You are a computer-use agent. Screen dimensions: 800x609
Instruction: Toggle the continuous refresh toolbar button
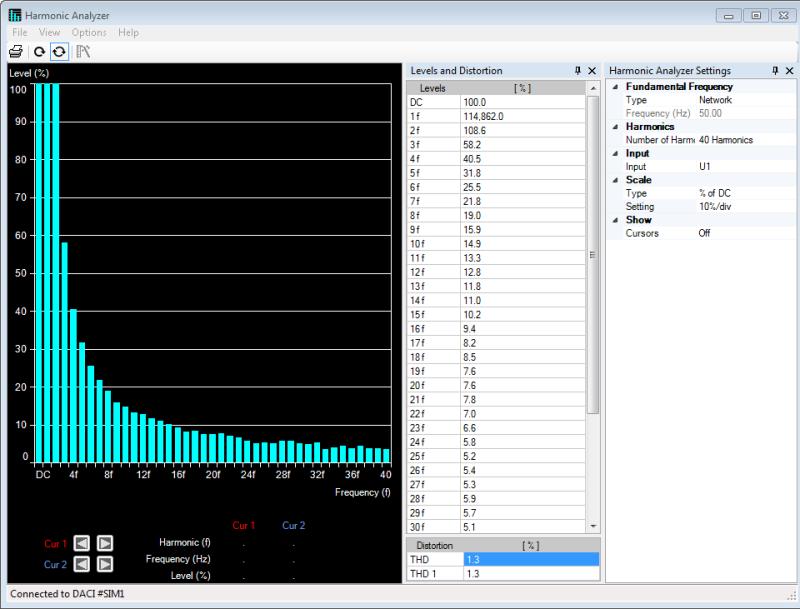pyautogui.click(x=59, y=51)
